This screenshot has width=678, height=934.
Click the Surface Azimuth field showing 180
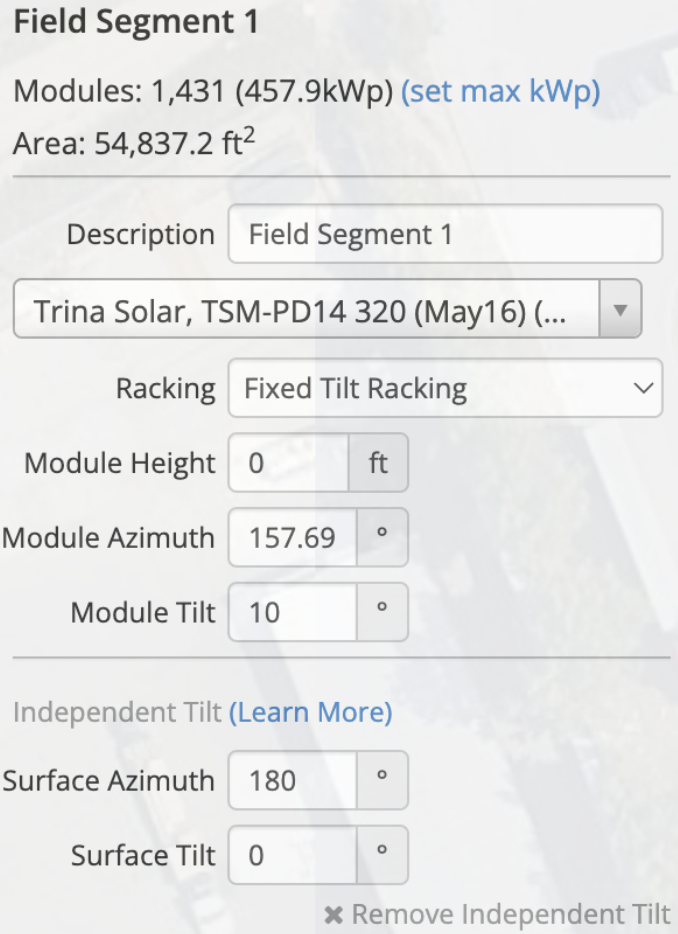[x=292, y=780]
